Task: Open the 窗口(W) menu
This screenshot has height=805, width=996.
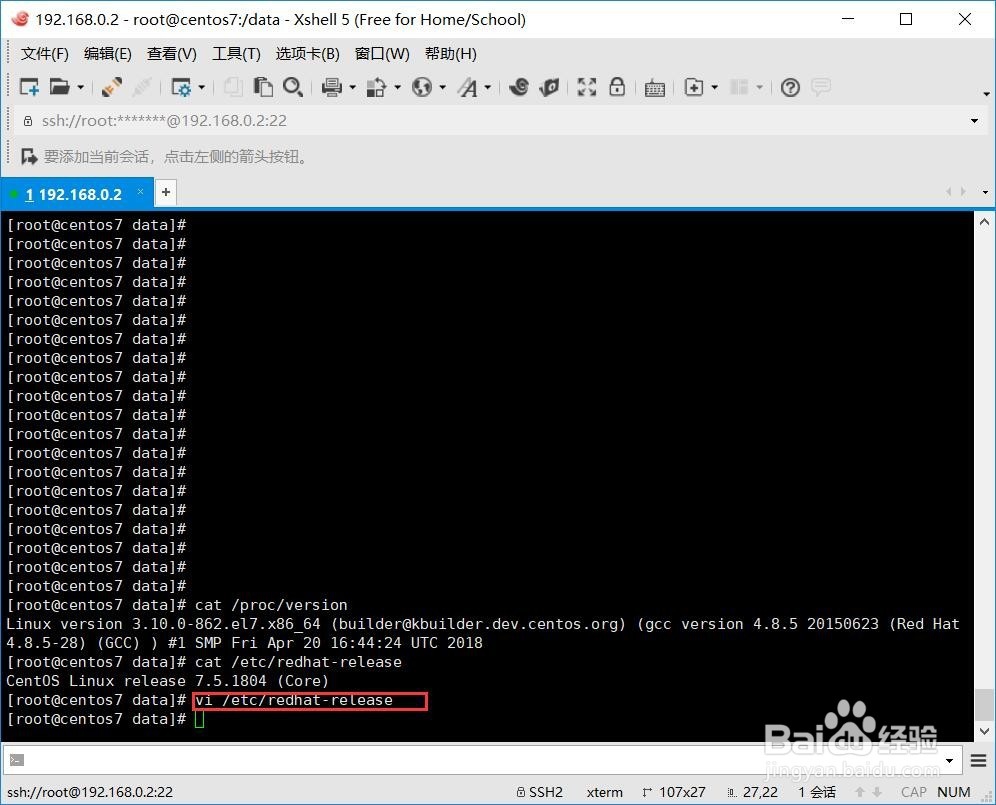Action: [382, 54]
